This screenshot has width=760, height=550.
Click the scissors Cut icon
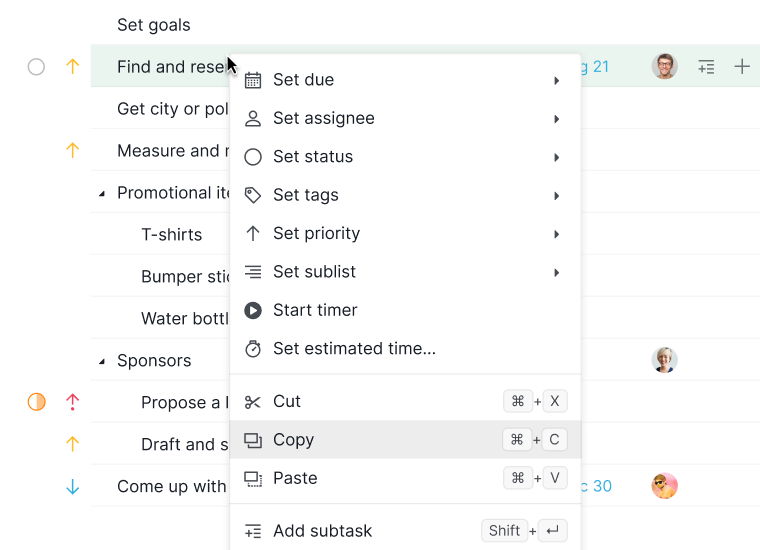[x=253, y=402]
